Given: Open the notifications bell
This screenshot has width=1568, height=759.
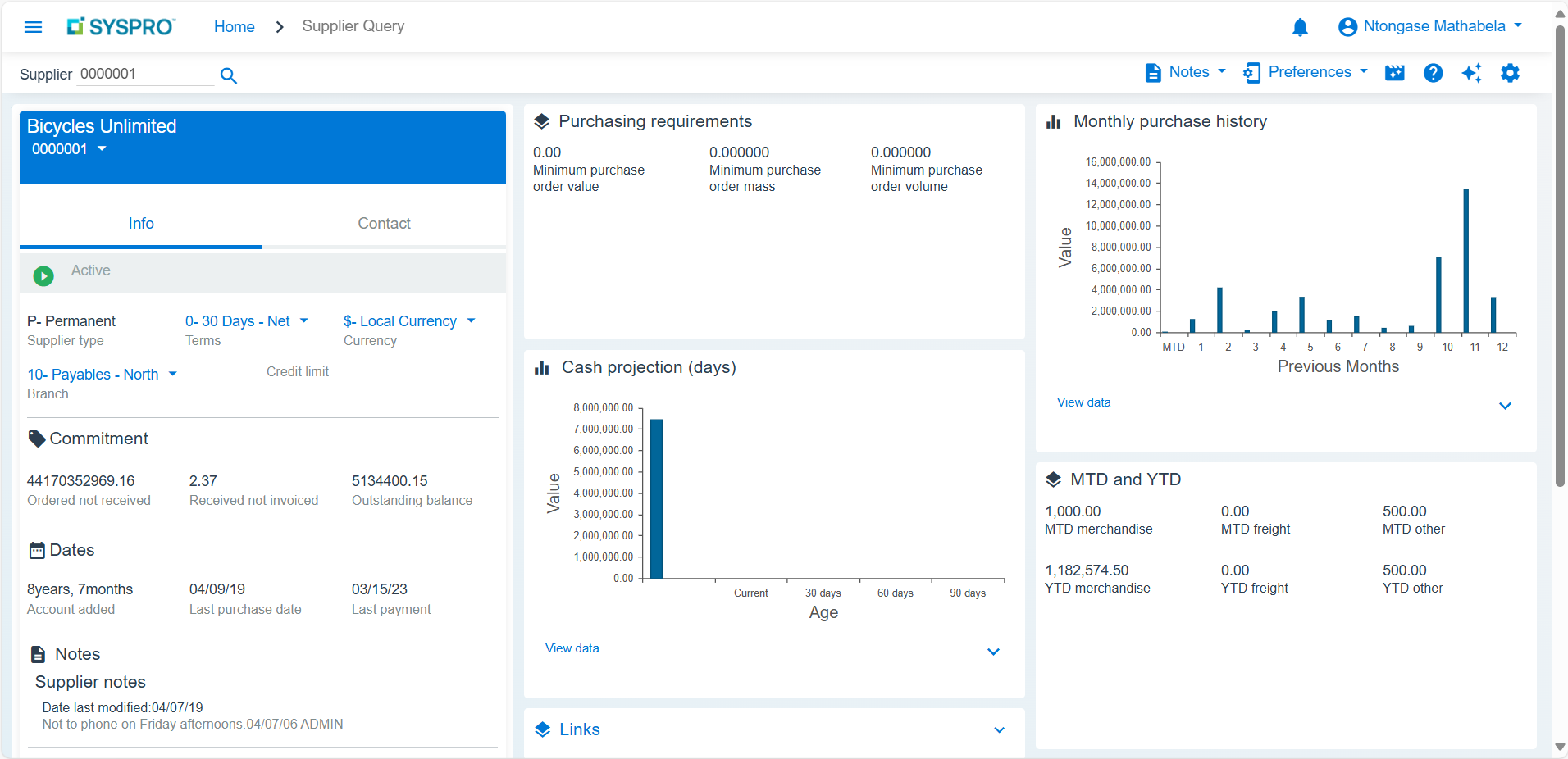Looking at the screenshot, I should coord(1299,27).
